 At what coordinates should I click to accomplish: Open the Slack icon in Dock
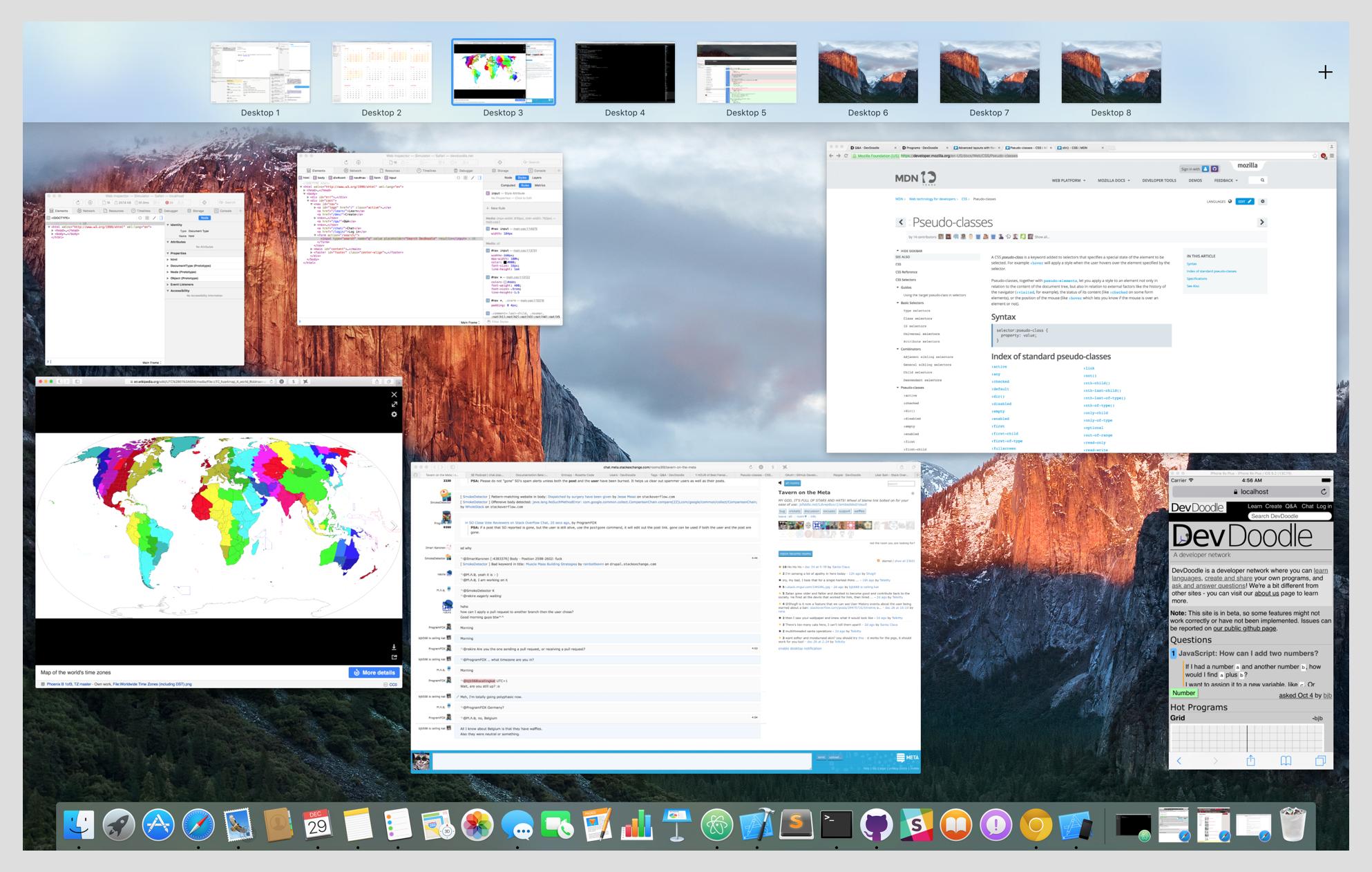pyautogui.click(x=916, y=825)
